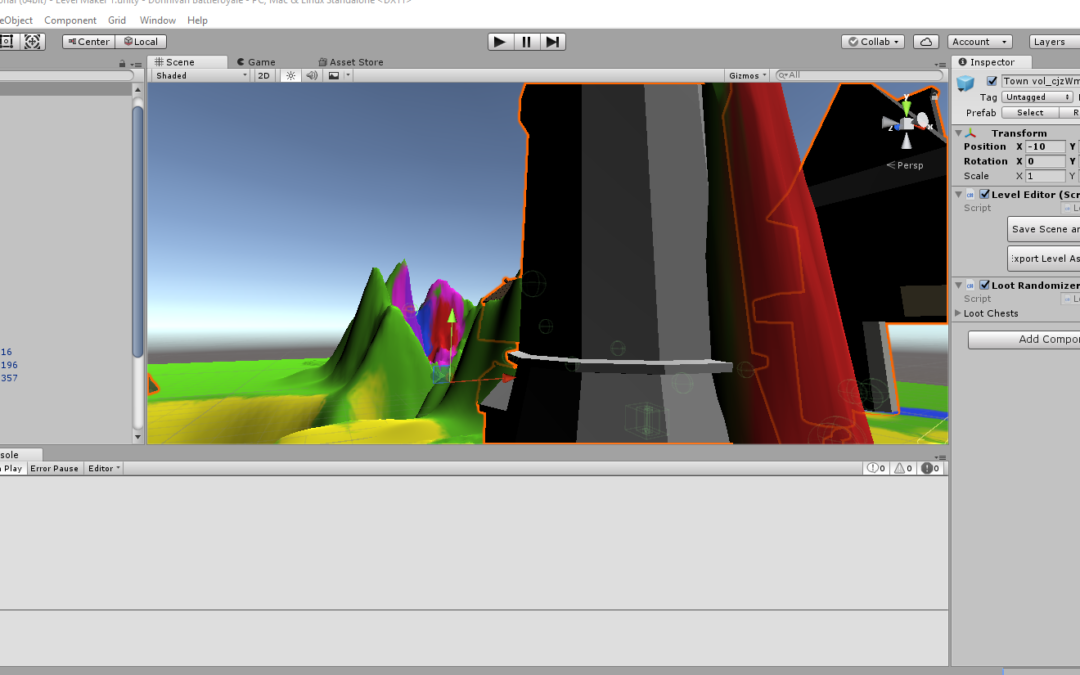
Task: Click the object name field Town vol
Action: pyautogui.click(x=1040, y=81)
